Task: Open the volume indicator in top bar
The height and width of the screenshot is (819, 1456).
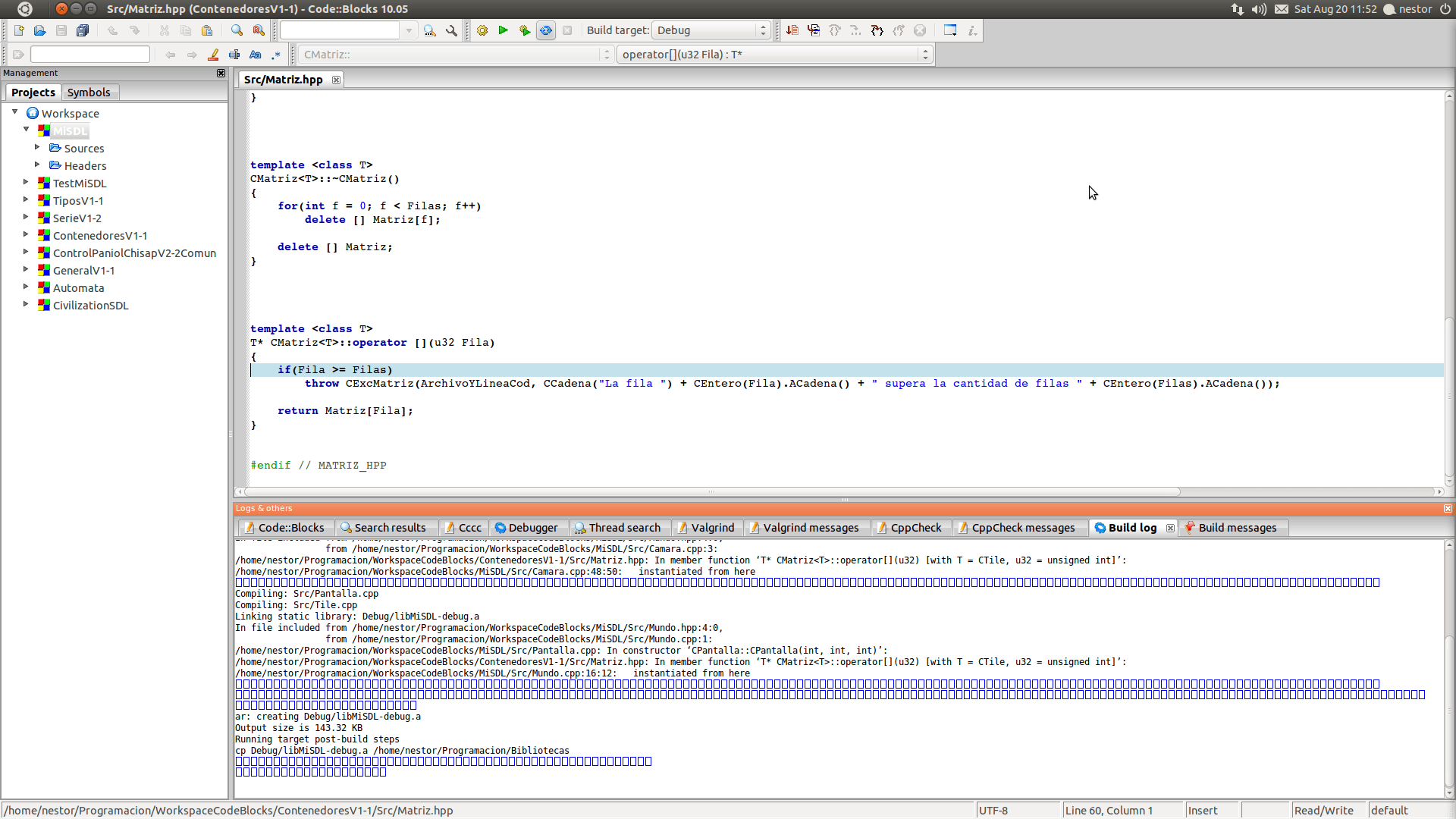Action: tap(1259, 9)
